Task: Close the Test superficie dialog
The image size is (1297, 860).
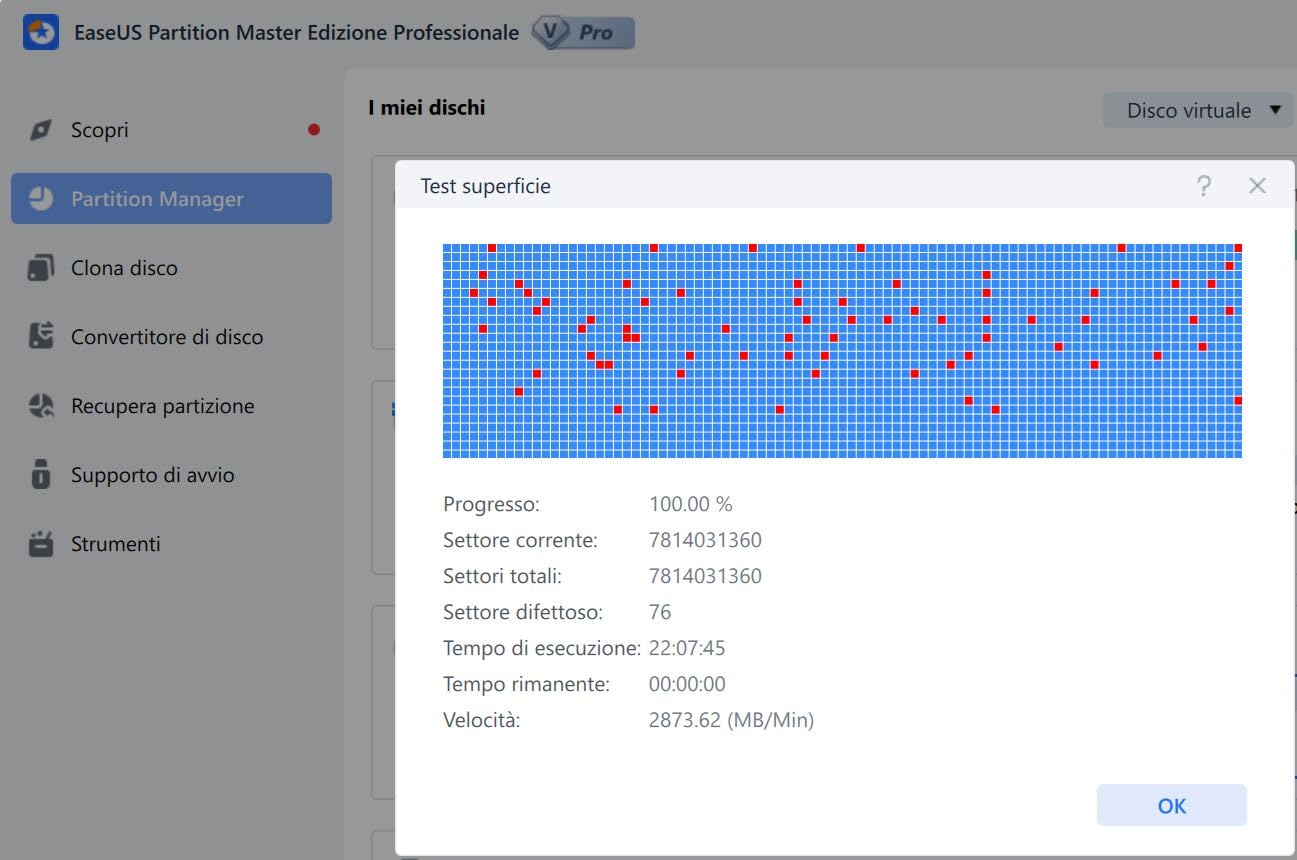Action: click(1258, 186)
